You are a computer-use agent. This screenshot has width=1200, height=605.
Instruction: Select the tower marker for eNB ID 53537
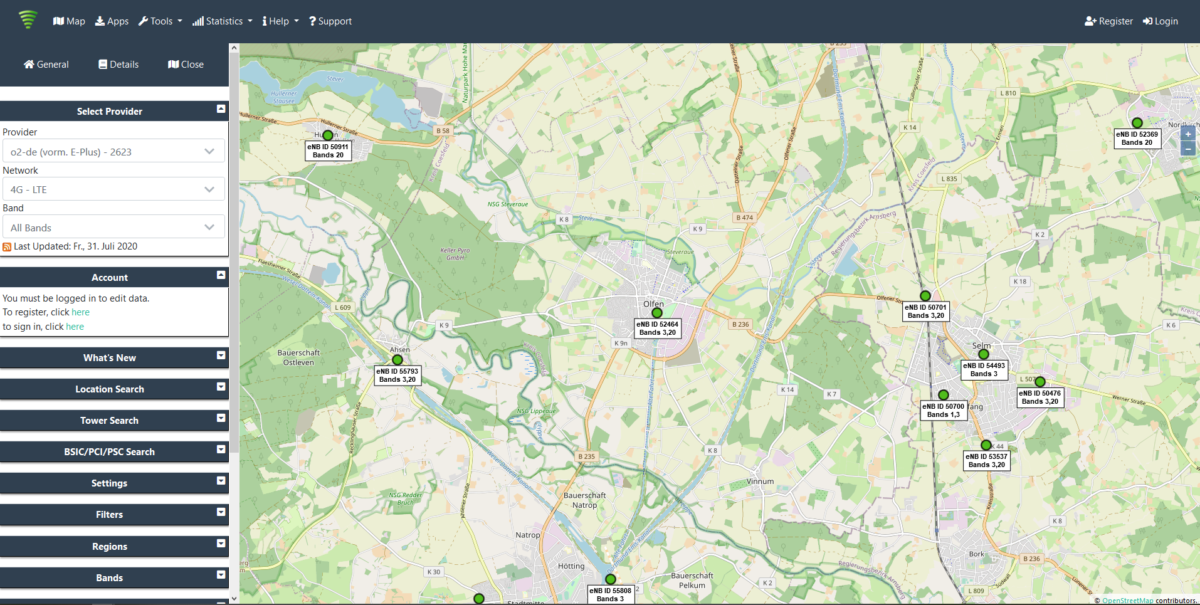coord(986,445)
